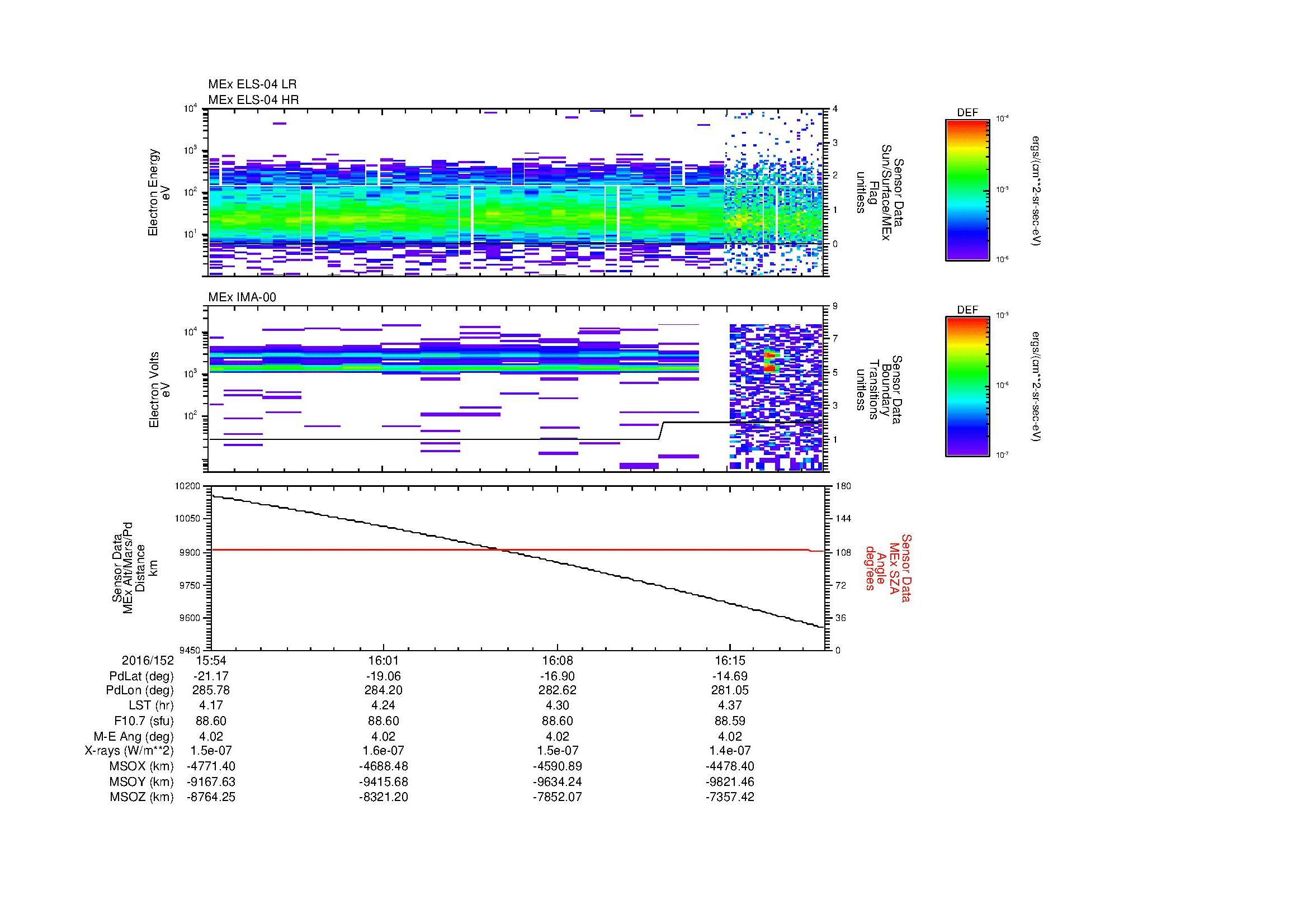1308x924 pixels.
Task: Click the PdLat value '-19.06'
Action: [384, 676]
